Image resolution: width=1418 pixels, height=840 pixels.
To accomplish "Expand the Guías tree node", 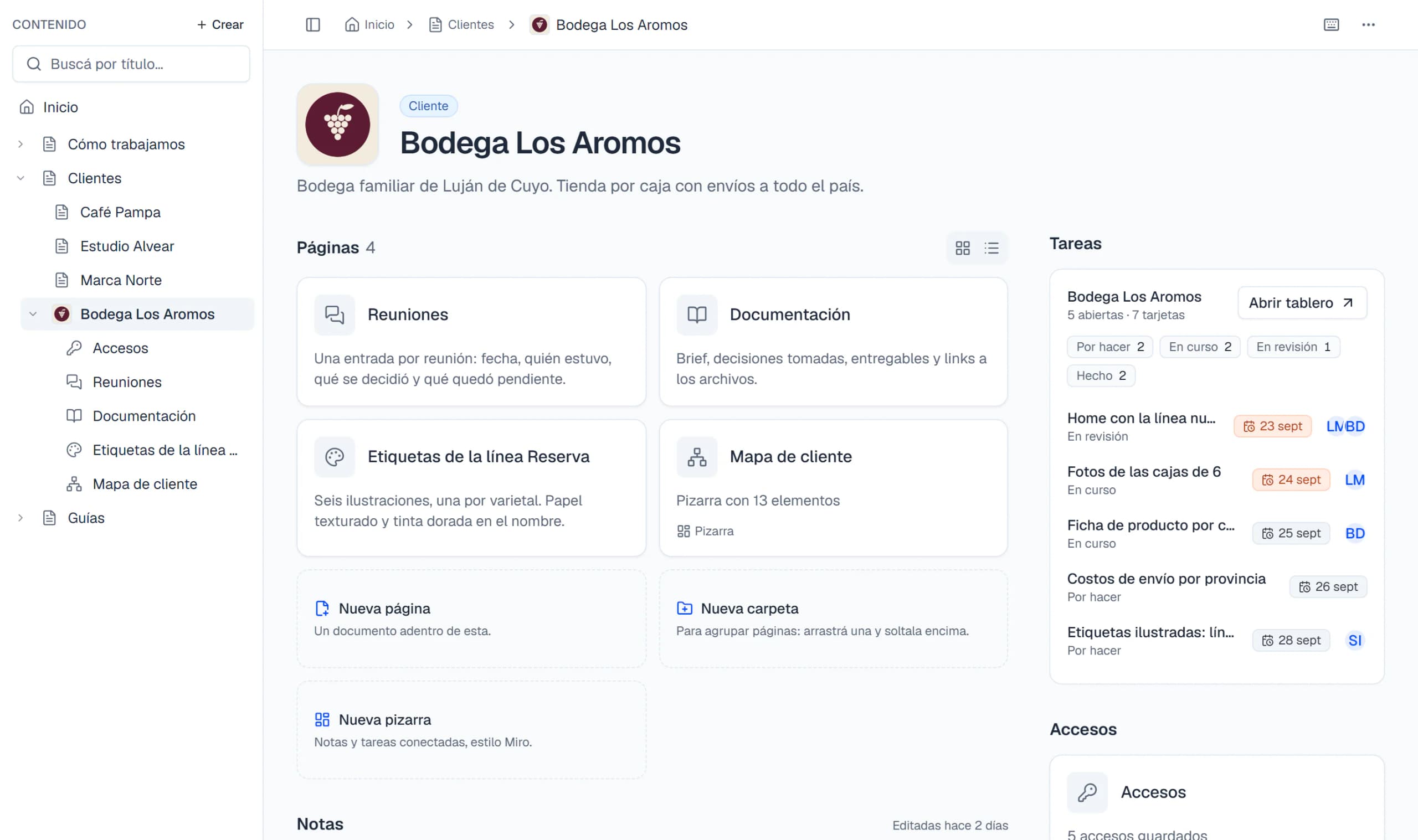I will click(x=20, y=518).
